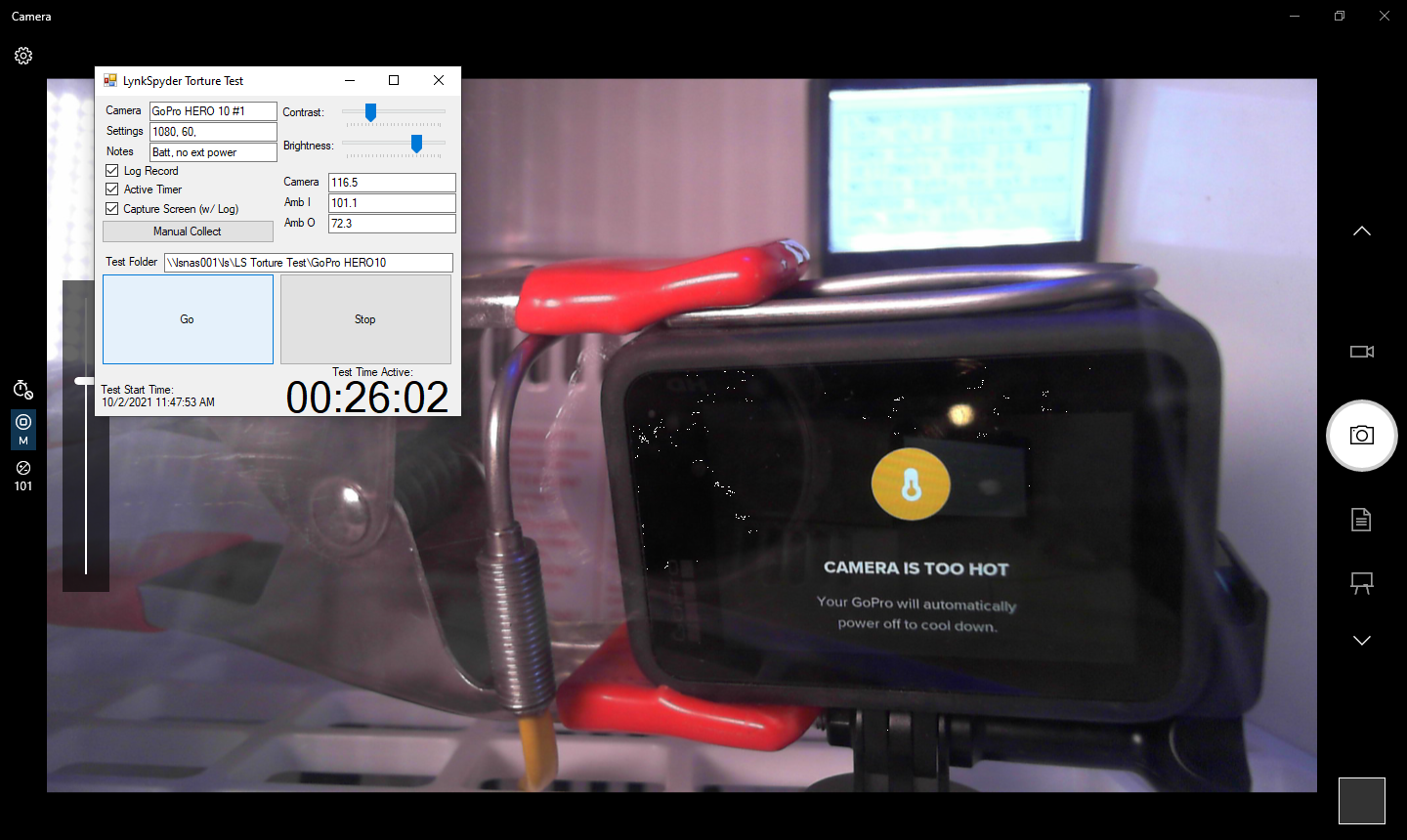The height and width of the screenshot is (840, 1407).
Task: Collapse the camera mode list
Action: pyautogui.click(x=1361, y=640)
